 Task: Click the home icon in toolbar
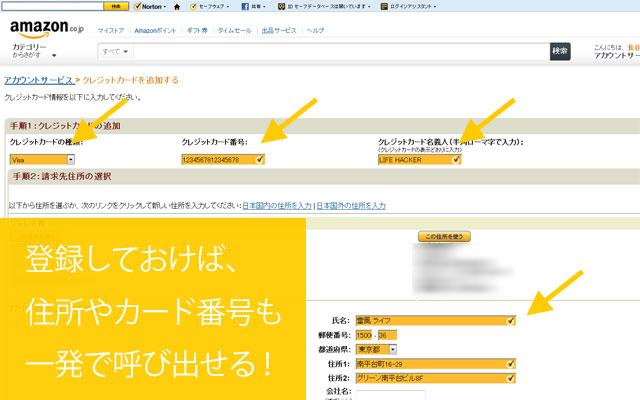177,6
